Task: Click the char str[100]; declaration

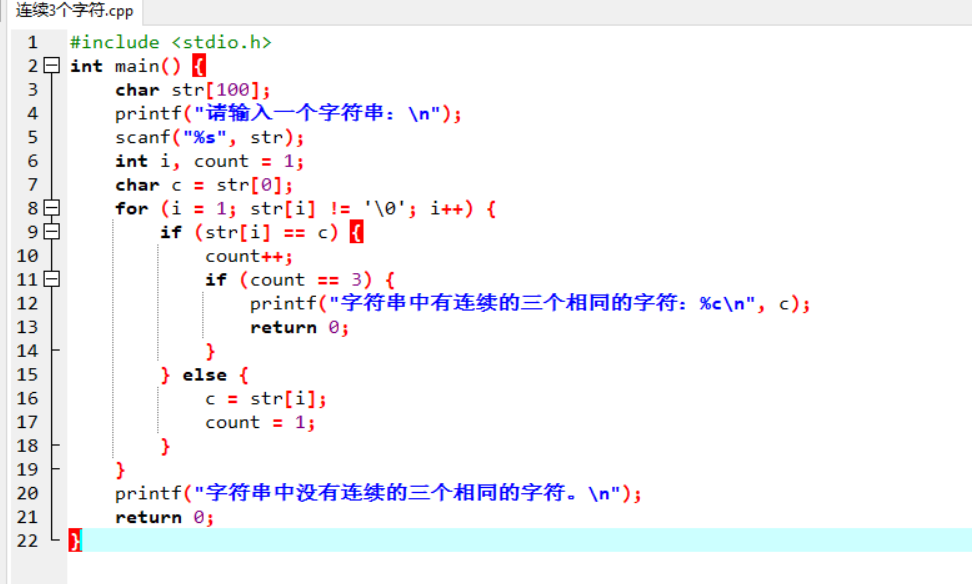Action: pyautogui.click(x=193, y=90)
